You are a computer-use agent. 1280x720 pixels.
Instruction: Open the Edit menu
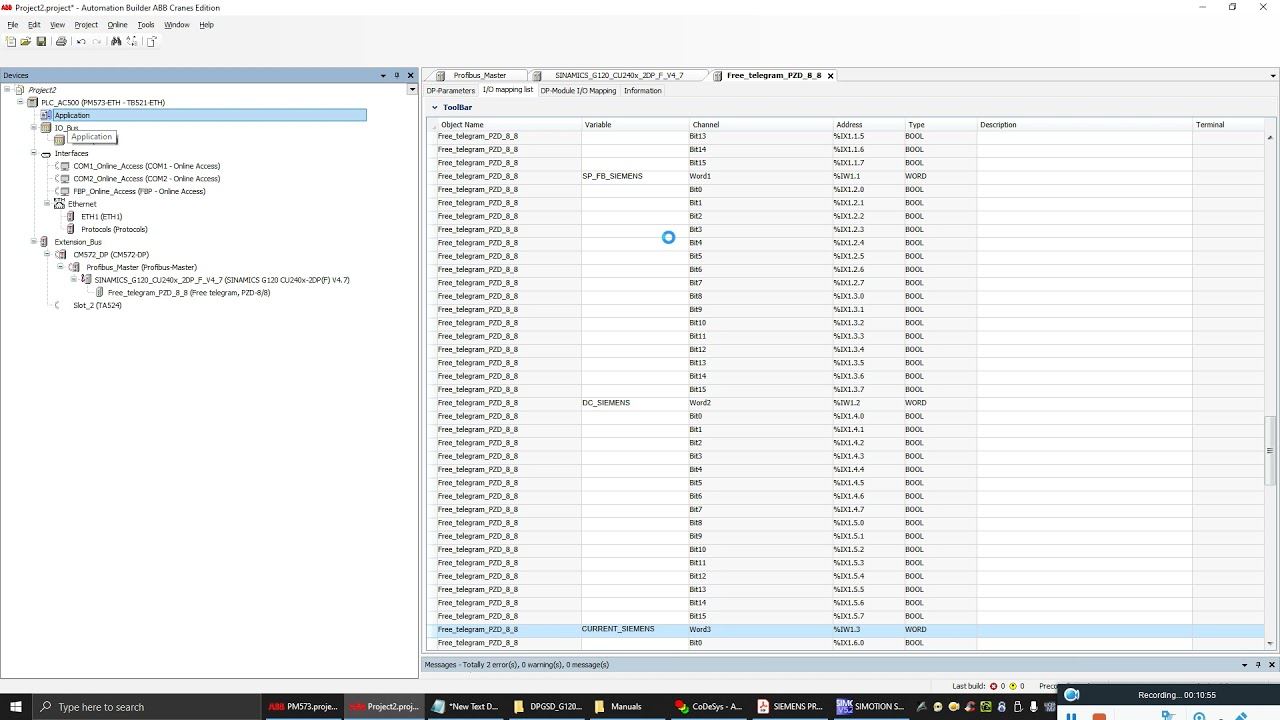(x=34, y=24)
